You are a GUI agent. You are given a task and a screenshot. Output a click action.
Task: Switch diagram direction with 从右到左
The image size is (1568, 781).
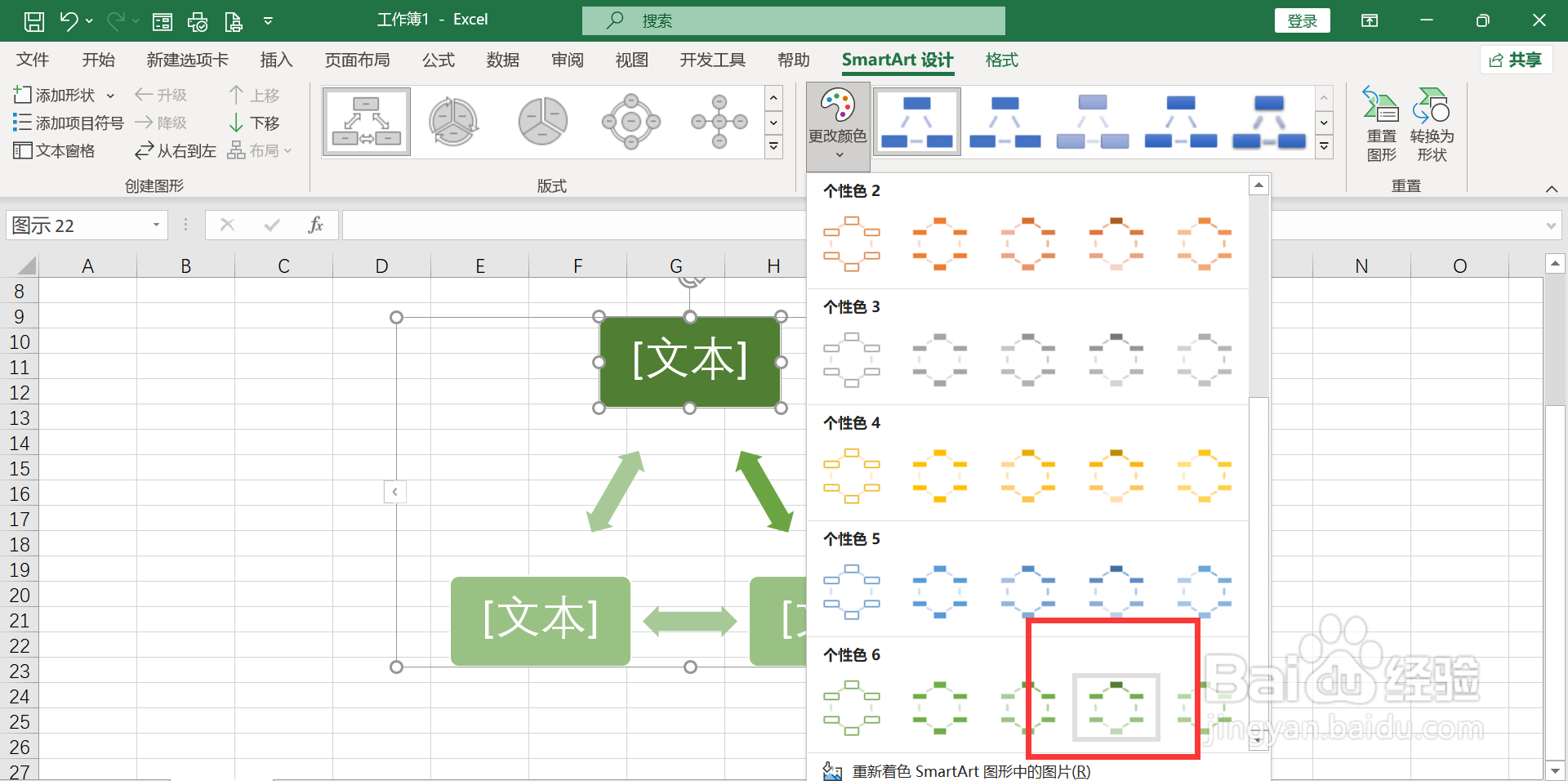[x=174, y=150]
